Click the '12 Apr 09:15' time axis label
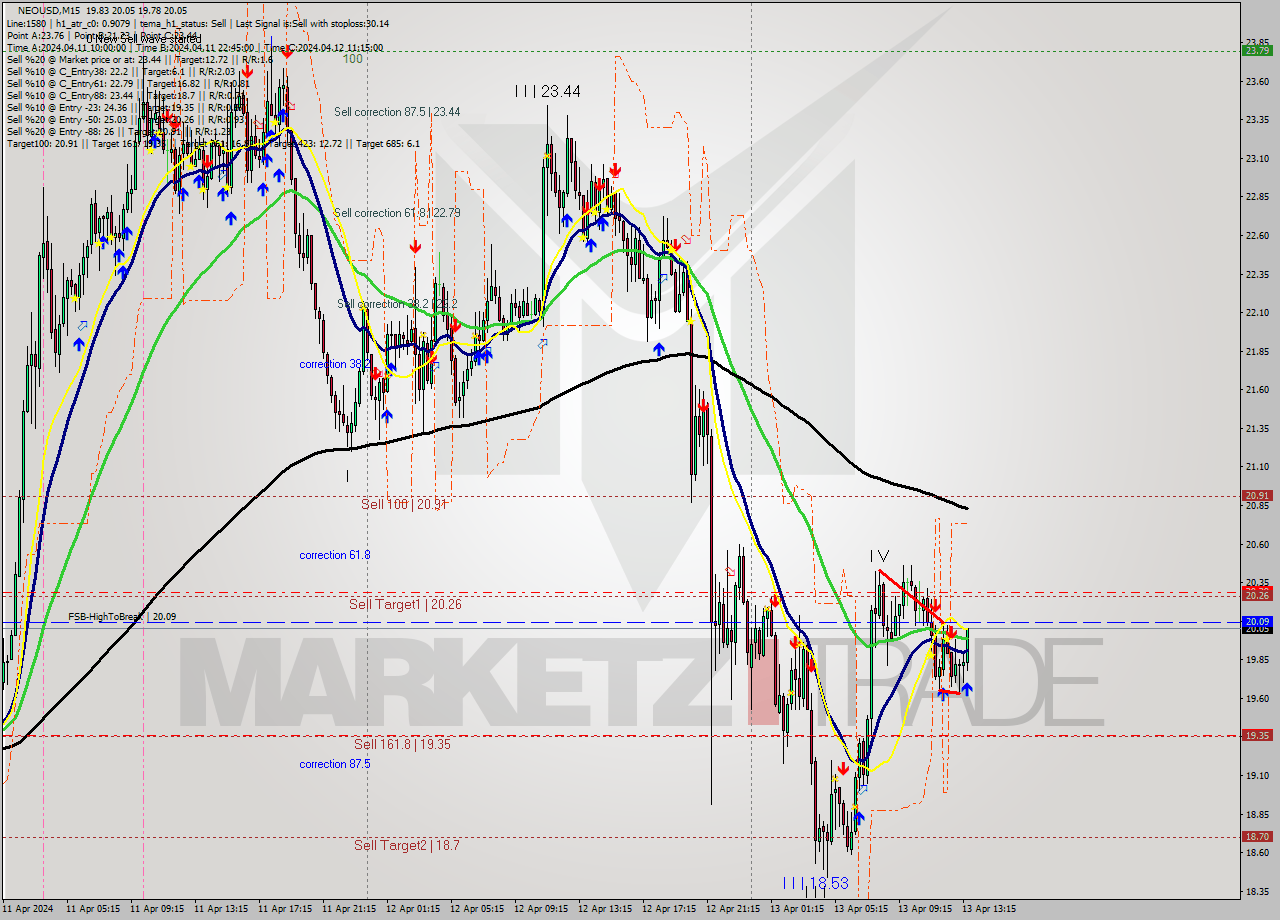The height and width of the screenshot is (920, 1280). point(540,909)
